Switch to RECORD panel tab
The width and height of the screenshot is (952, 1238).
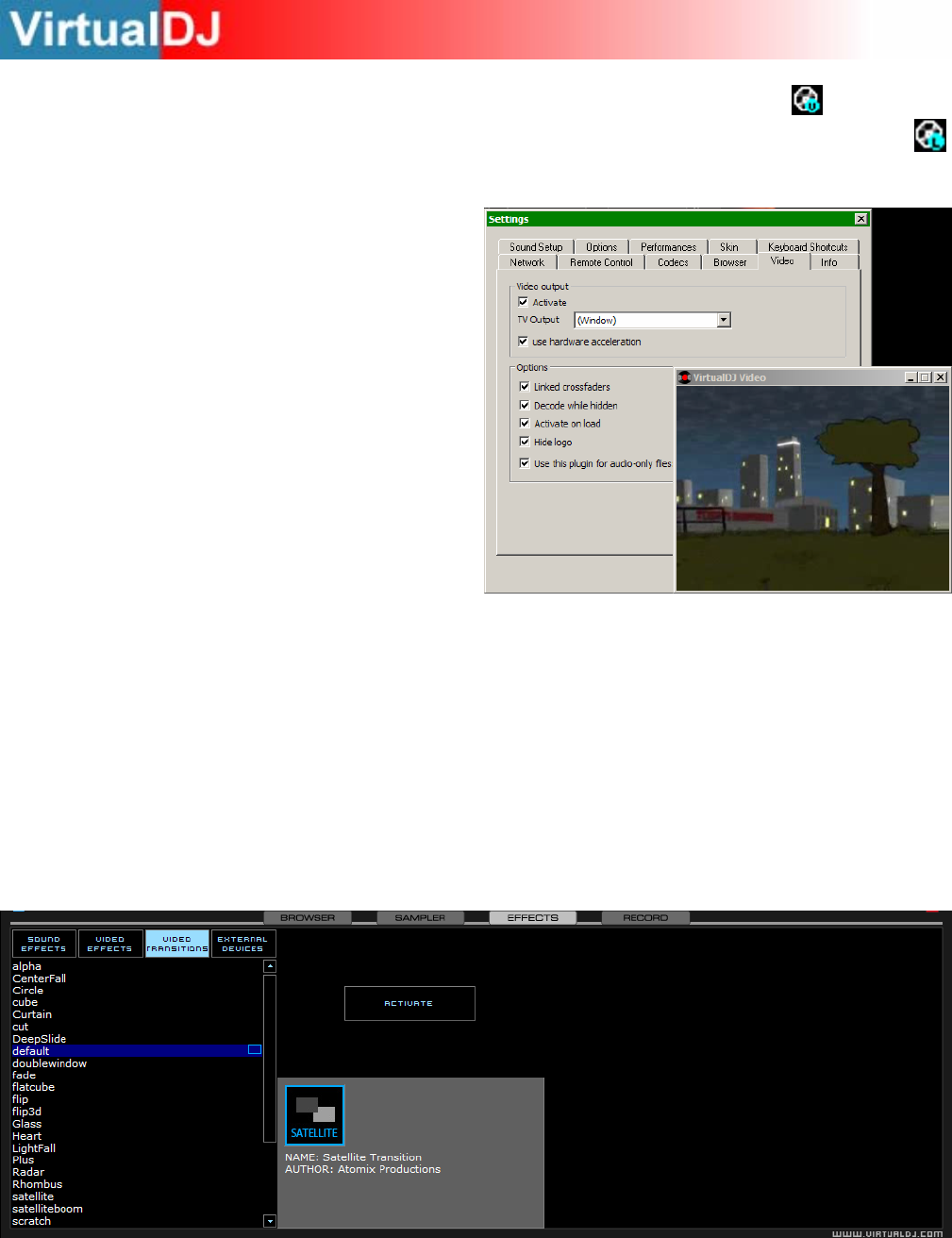click(x=645, y=917)
